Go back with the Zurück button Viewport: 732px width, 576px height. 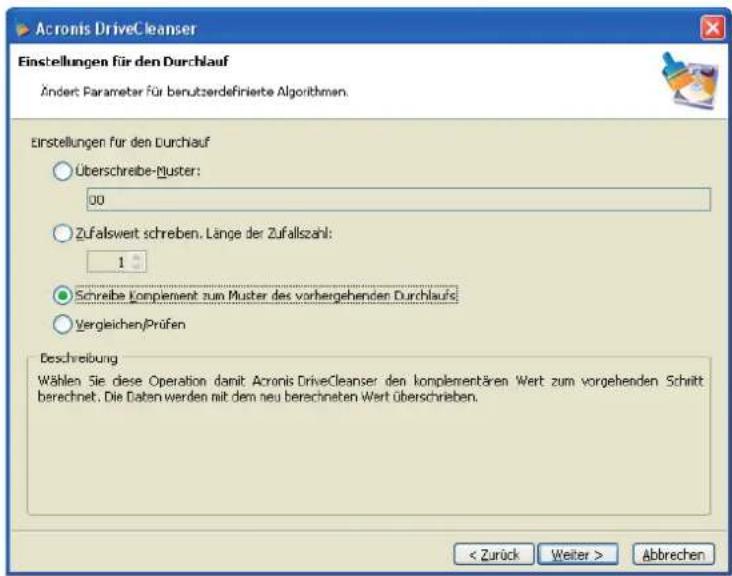click(x=493, y=555)
